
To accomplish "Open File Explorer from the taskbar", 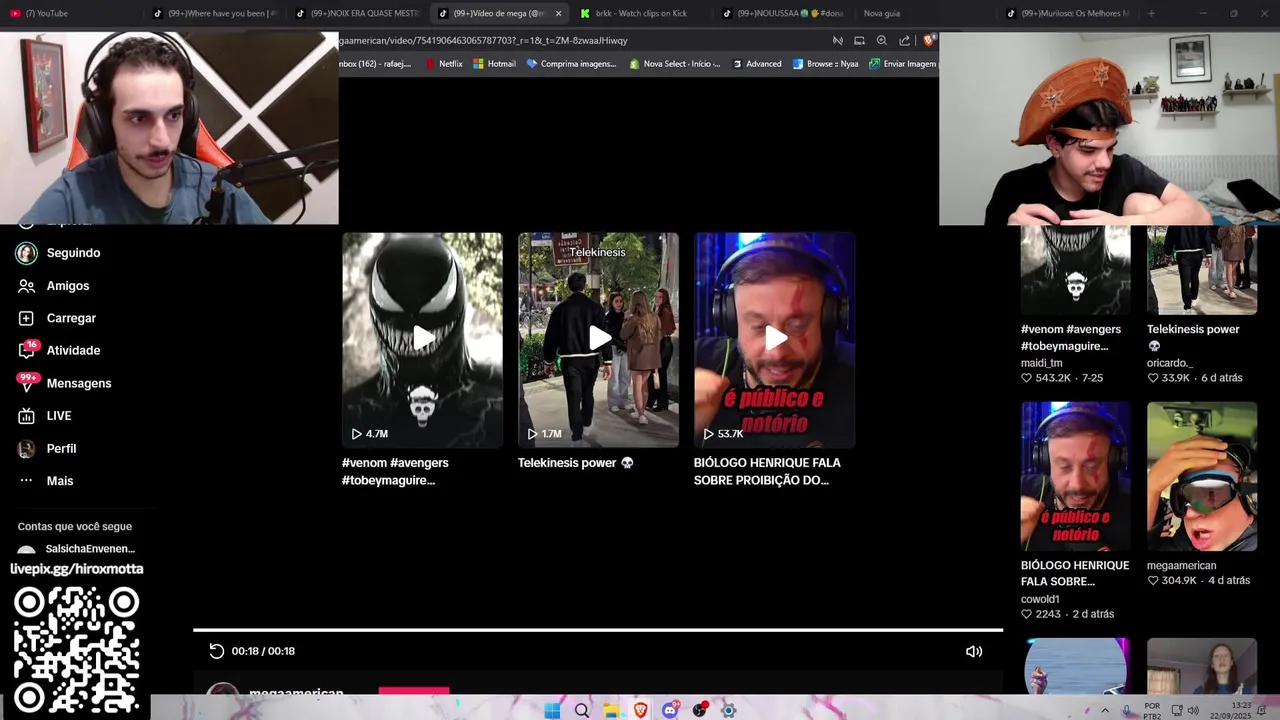I will tap(611, 710).
